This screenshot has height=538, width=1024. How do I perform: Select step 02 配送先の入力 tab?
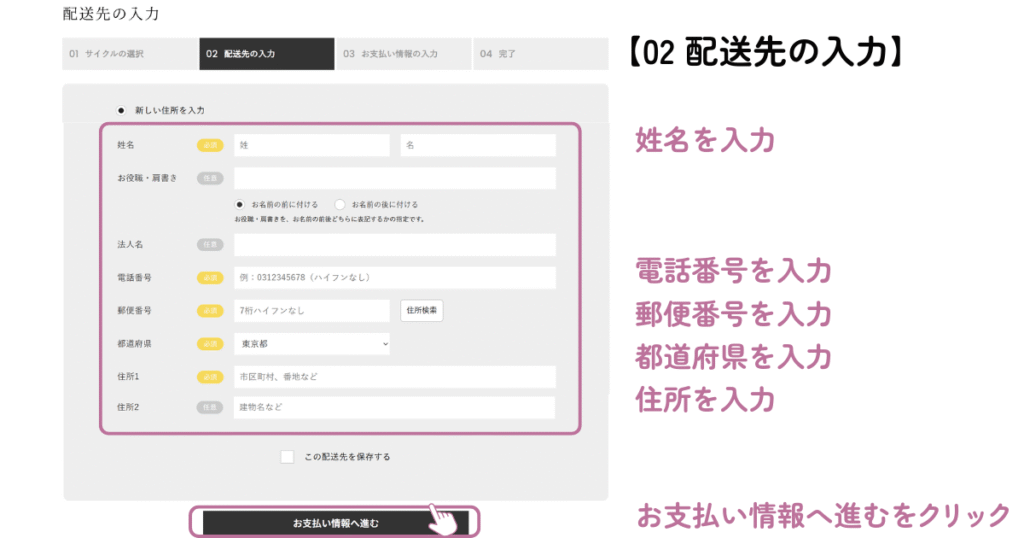click(x=266, y=54)
